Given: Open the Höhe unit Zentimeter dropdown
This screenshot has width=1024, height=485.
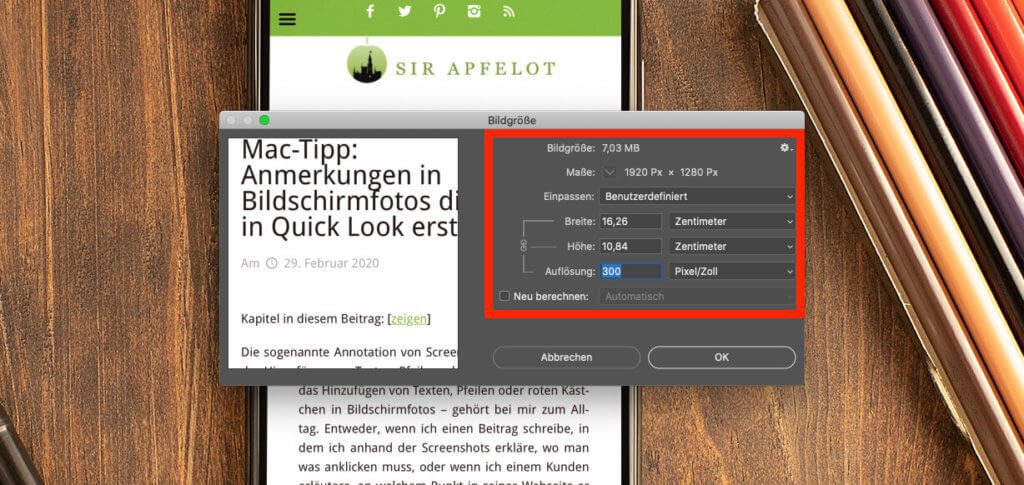Looking at the screenshot, I should coord(732,246).
